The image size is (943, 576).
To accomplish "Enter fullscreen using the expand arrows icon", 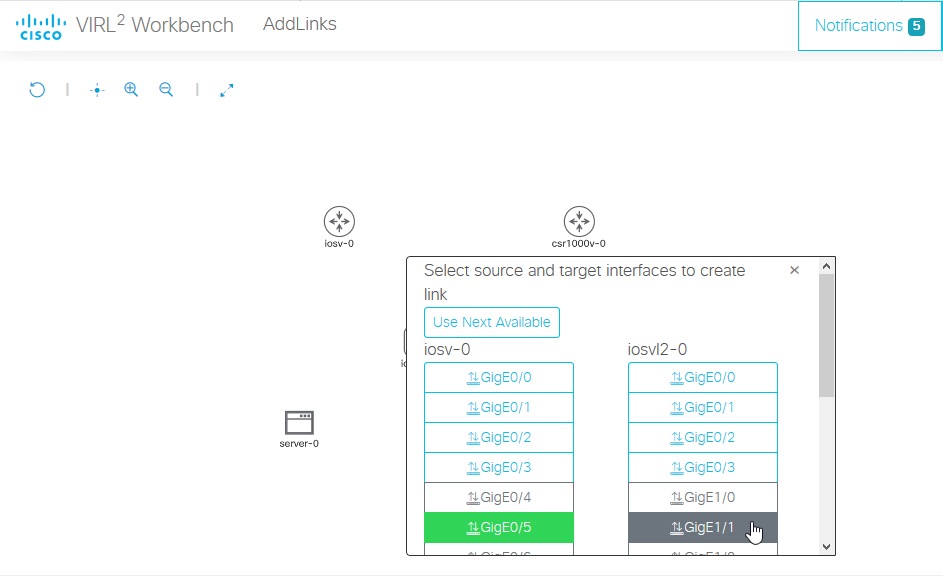I will (226, 89).
